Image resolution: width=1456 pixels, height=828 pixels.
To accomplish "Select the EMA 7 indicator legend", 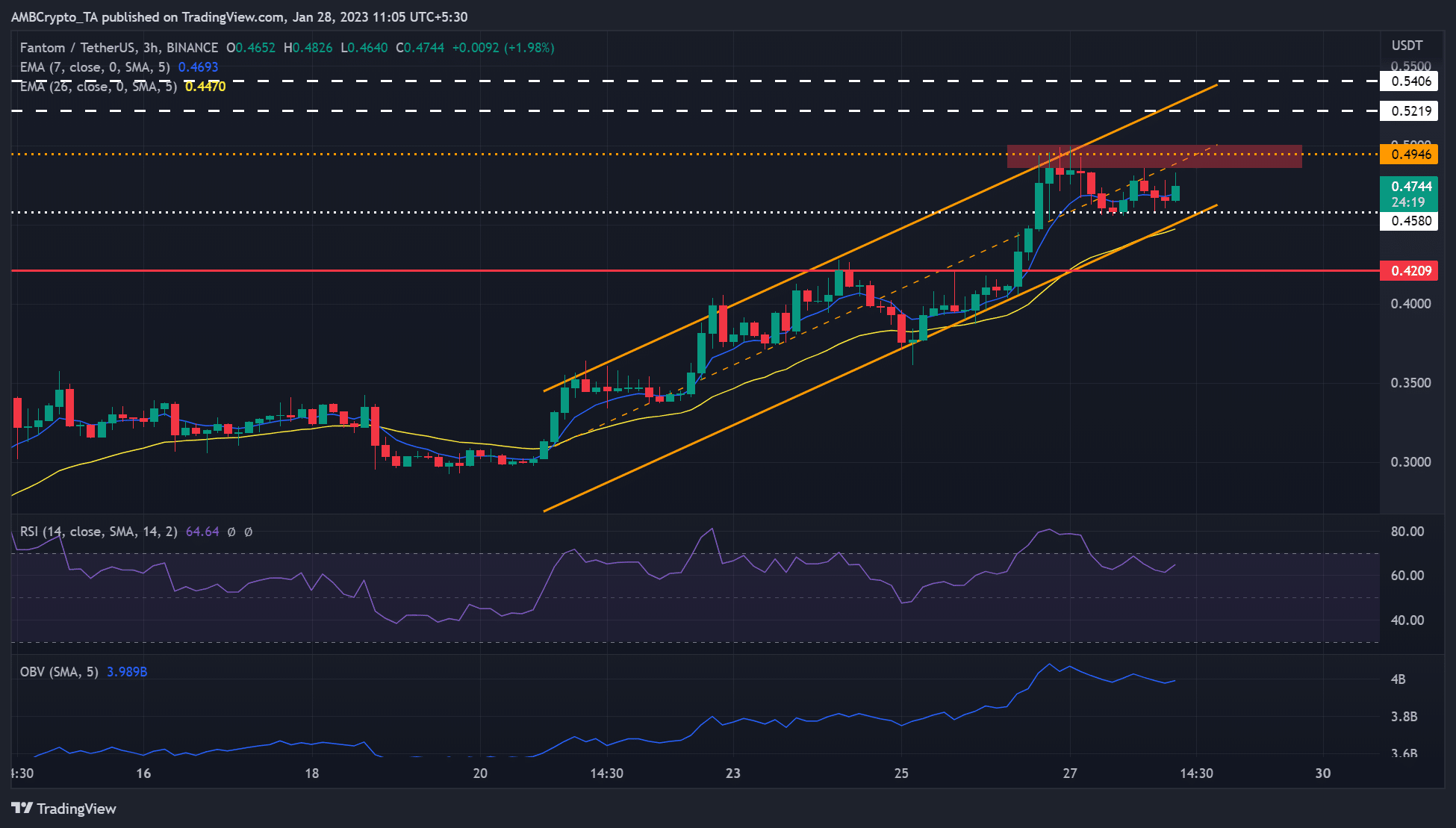I will point(95,67).
